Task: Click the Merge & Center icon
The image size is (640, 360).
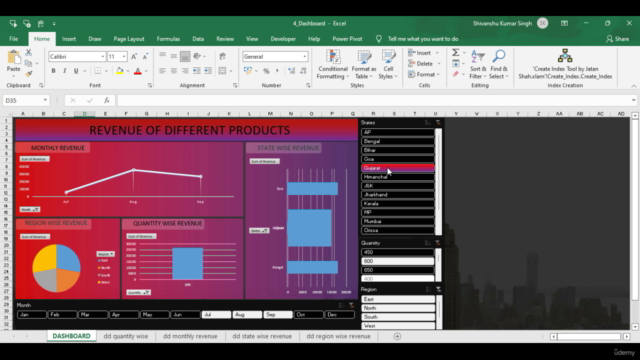Action: [222, 71]
